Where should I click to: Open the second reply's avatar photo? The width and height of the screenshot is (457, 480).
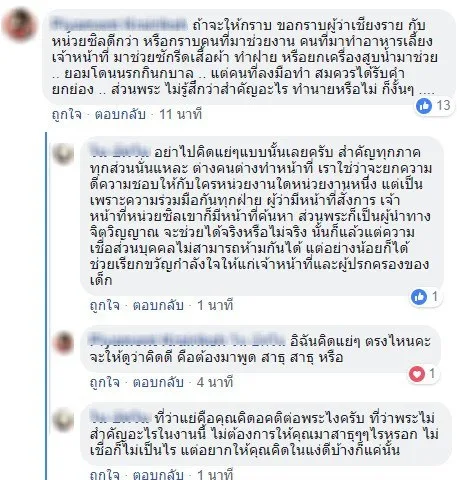(63, 343)
